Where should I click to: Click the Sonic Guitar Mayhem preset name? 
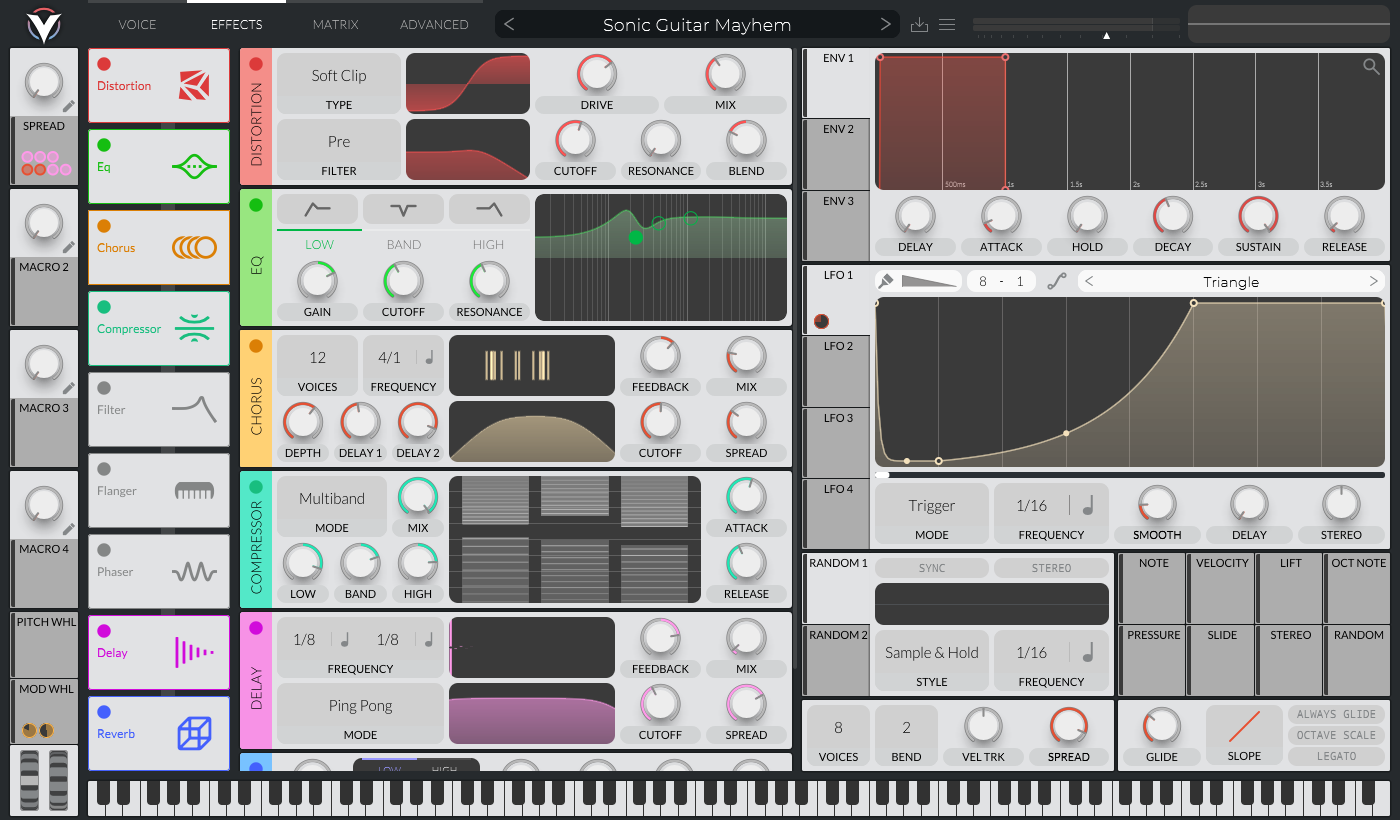(x=697, y=25)
